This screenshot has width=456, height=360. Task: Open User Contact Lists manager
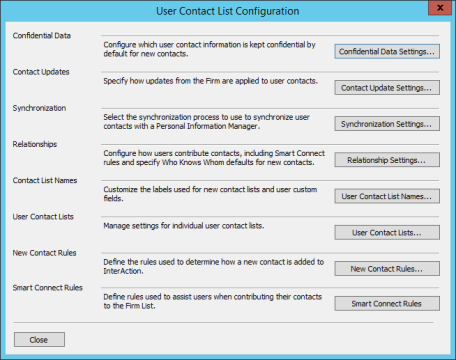coord(387,233)
